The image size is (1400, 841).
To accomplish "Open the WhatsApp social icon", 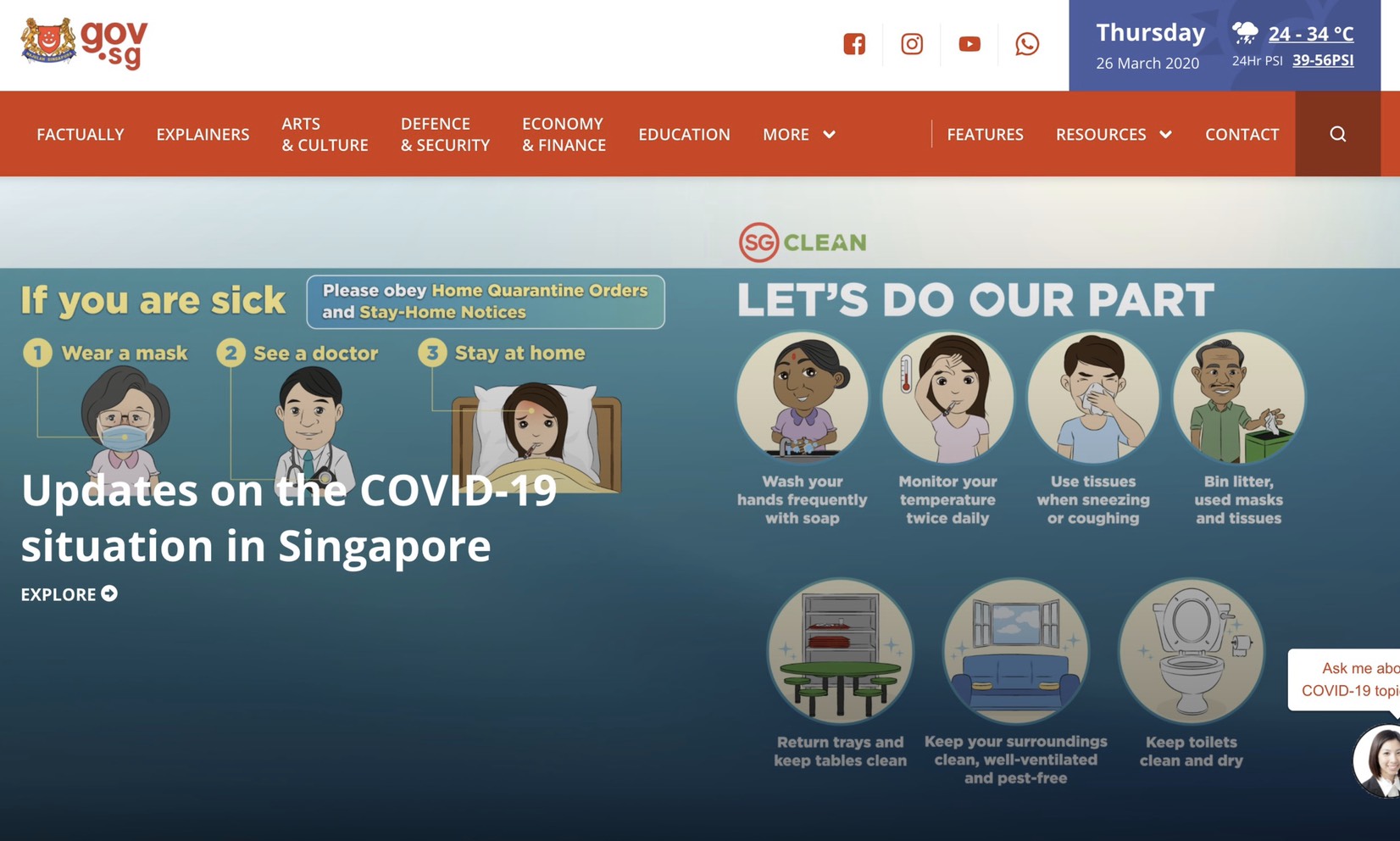I will [x=1027, y=44].
